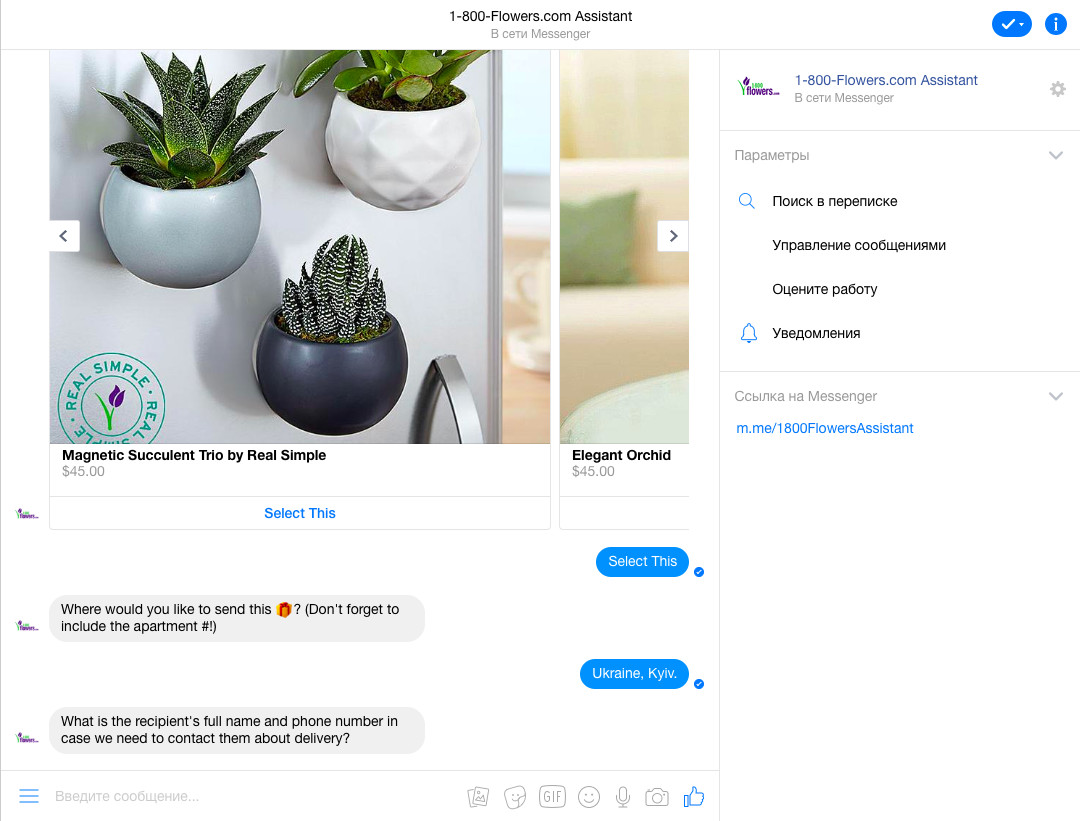Toggle Уведомления notifications setting

point(816,333)
